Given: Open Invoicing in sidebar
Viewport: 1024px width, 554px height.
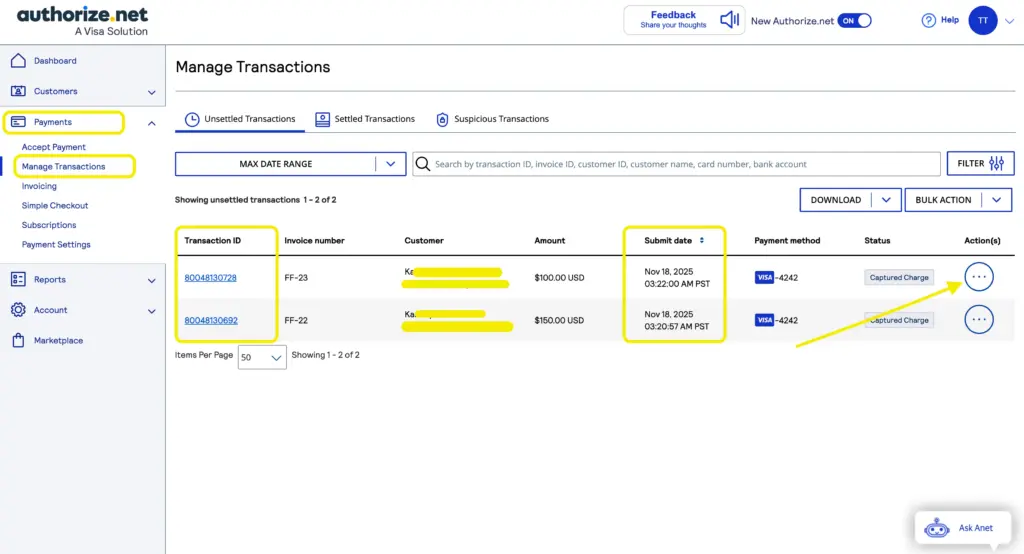Looking at the screenshot, I should pyautogui.click(x=39, y=186).
